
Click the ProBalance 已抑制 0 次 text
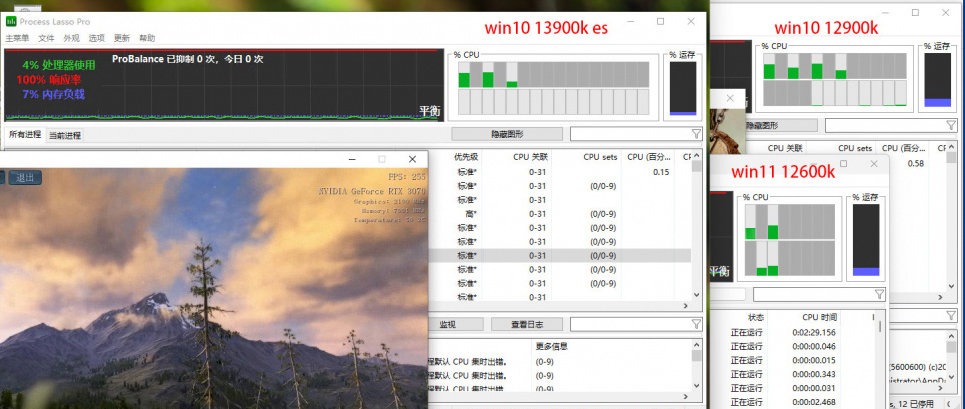188,59
